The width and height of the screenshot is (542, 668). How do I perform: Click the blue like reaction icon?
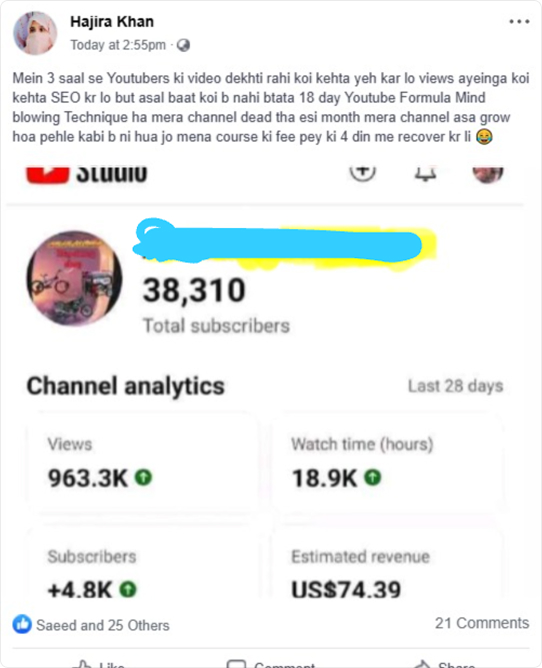(x=22, y=624)
